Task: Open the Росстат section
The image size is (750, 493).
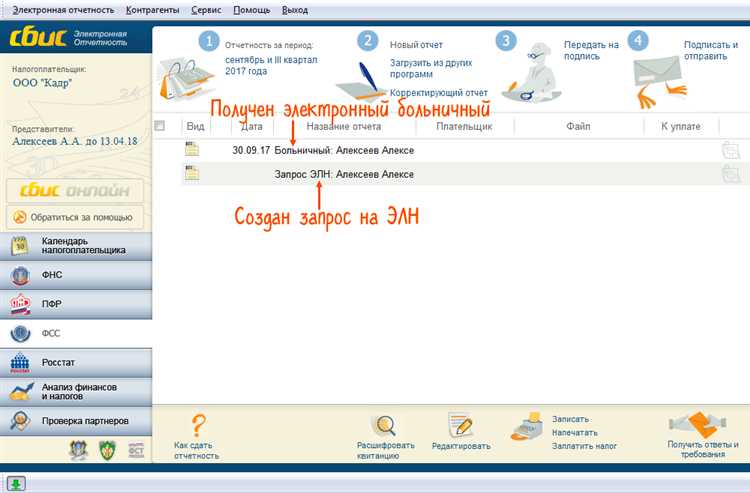Action: [x=76, y=362]
